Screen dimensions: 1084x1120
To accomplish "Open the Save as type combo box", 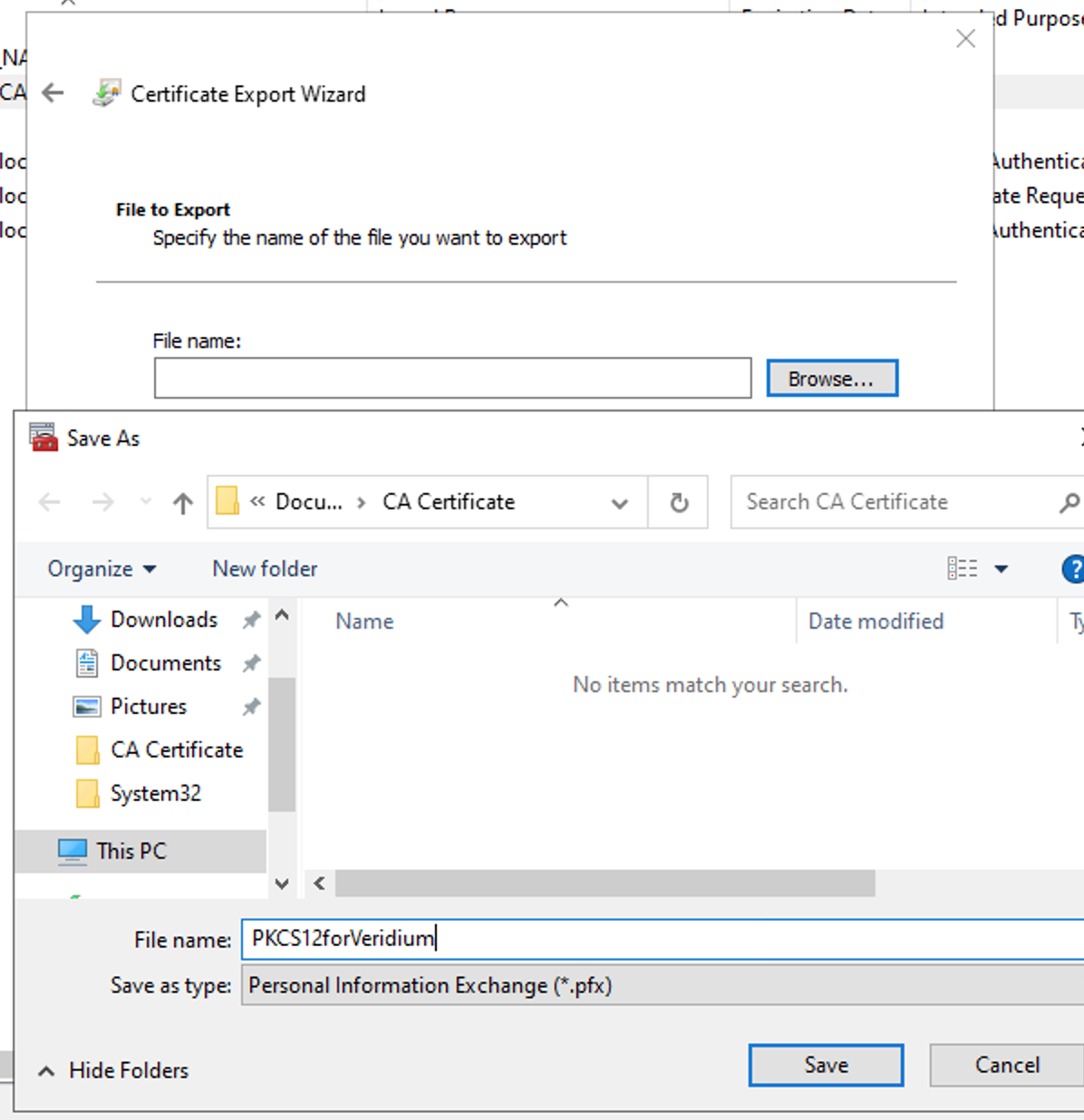I will pyautogui.click(x=662, y=986).
